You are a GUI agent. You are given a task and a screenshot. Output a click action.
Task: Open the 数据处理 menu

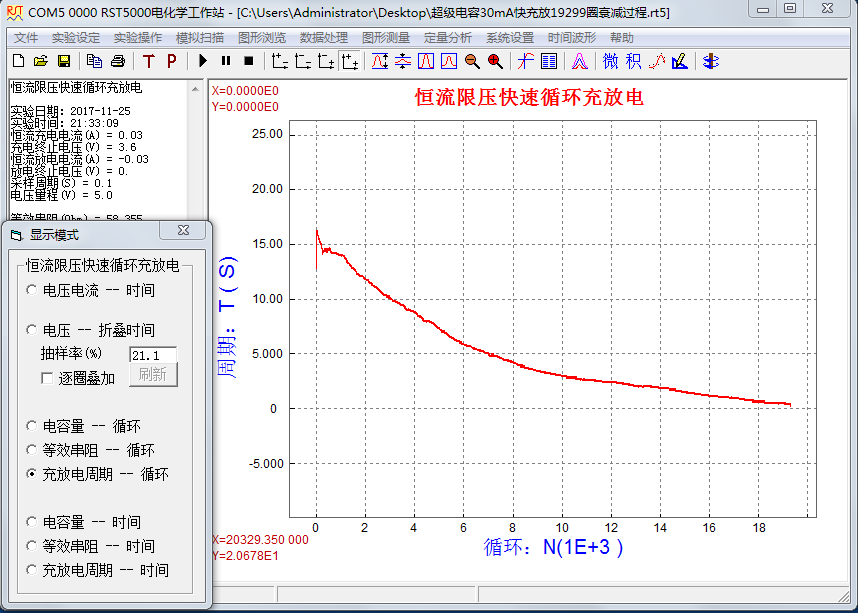(x=323, y=37)
